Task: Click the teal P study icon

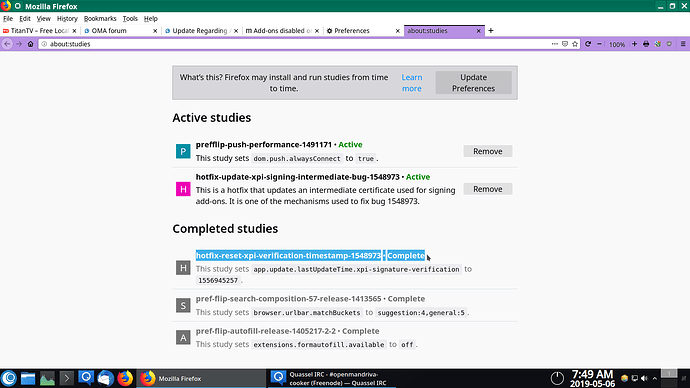Action: (183, 151)
